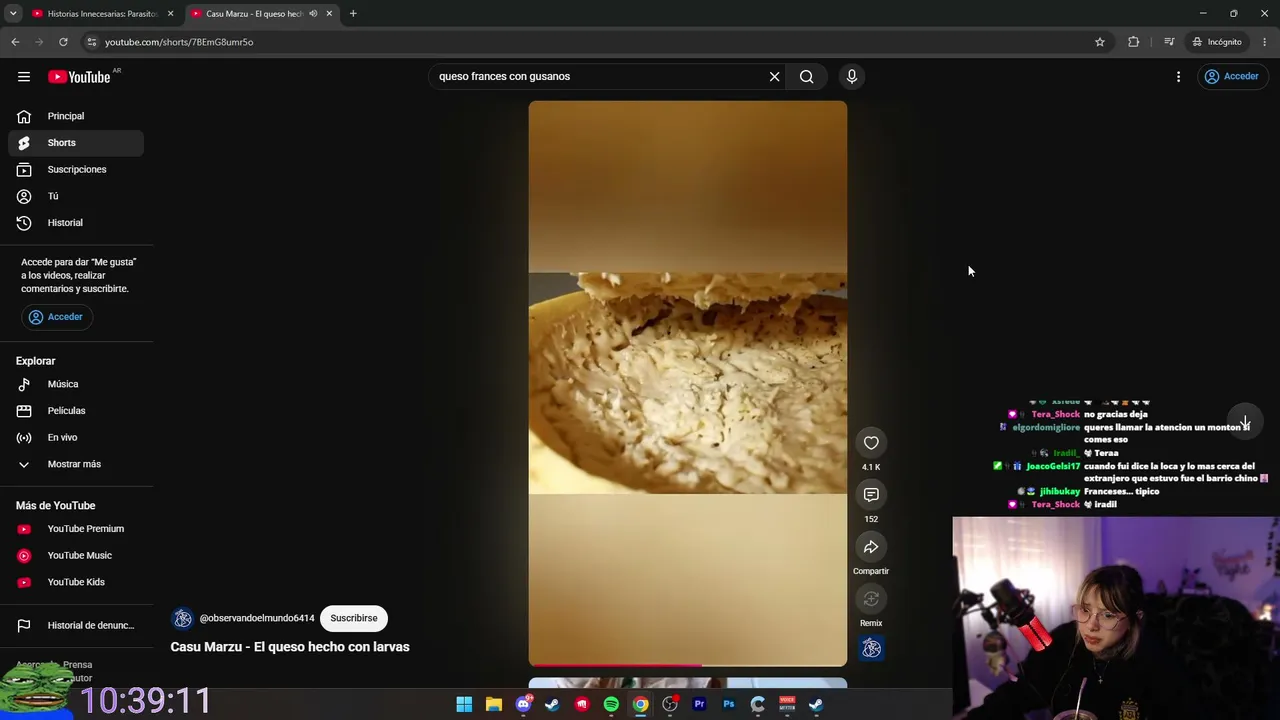Share this Short via Compartir
Image resolution: width=1280 pixels, height=720 pixels.
(x=871, y=547)
